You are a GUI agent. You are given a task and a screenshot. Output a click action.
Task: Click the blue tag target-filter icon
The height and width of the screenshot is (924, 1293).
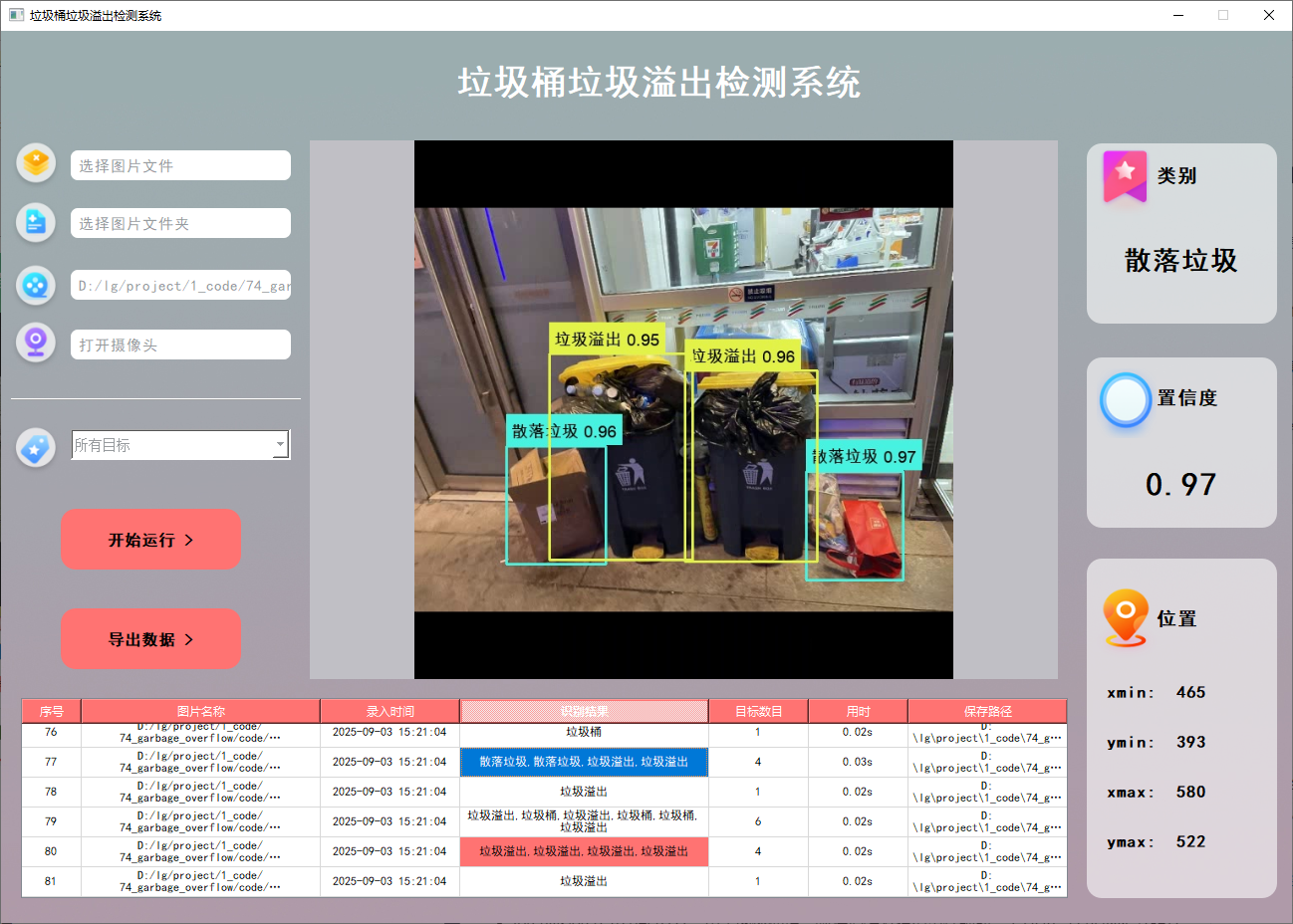[x=36, y=448]
